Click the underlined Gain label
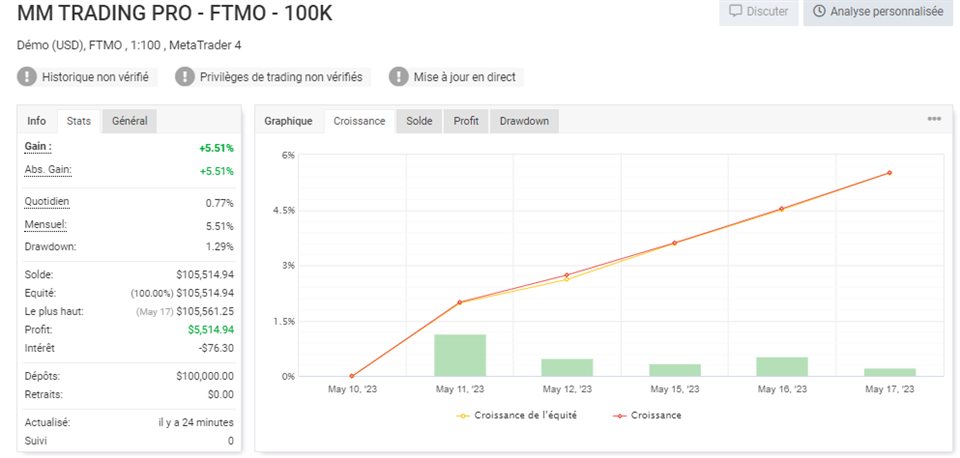This screenshot has width=960, height=458. [38, 147]
